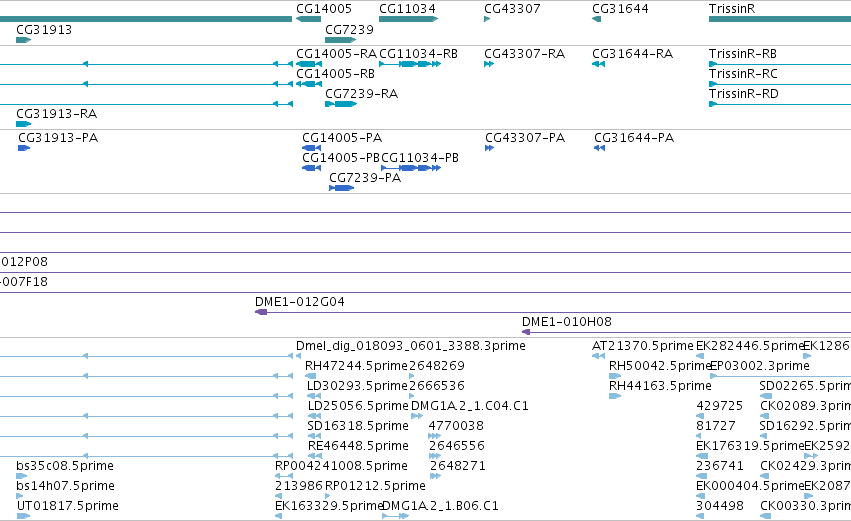Click the CG31913-RA transcript label
The height and width of the screenshot is (521, 851).
(56, 114)
